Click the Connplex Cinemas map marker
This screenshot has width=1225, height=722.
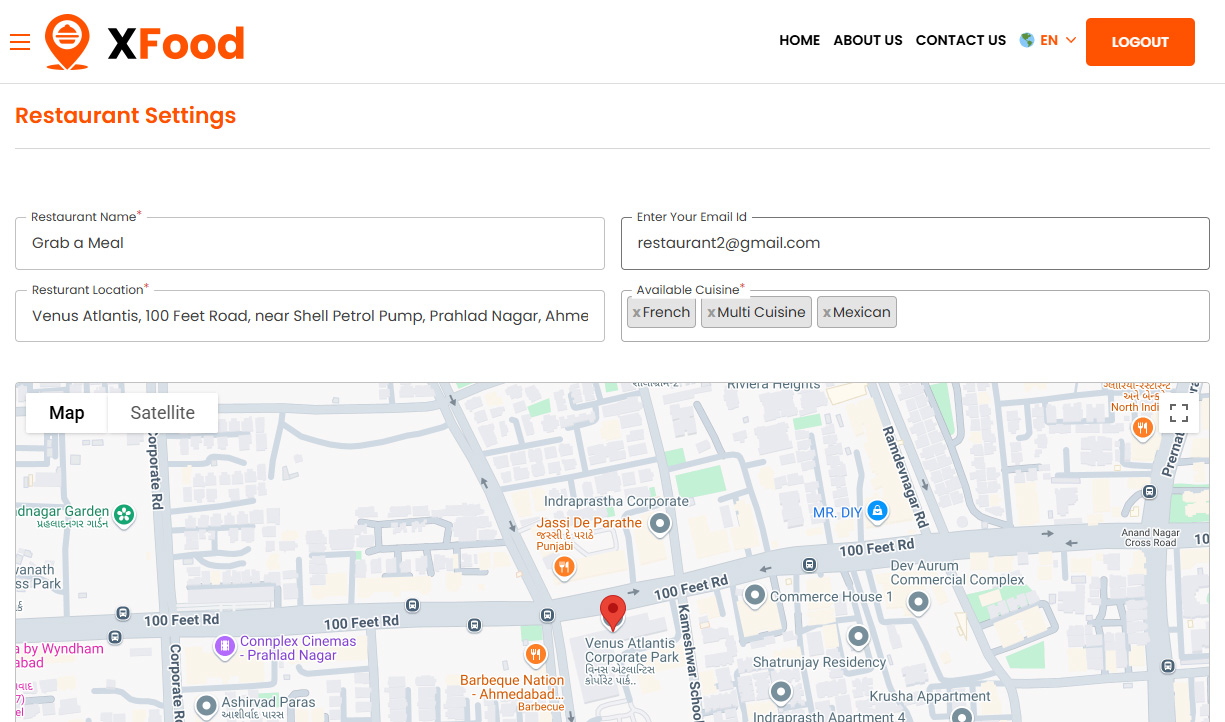225,646
